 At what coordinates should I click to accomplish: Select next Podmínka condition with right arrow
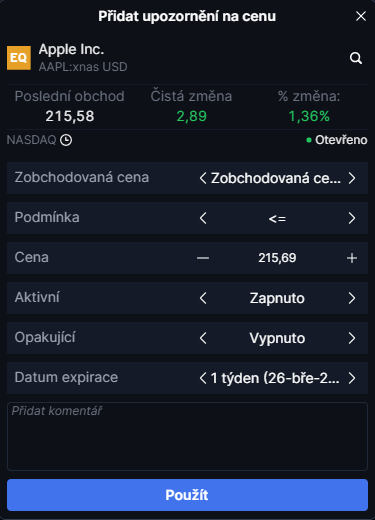pos(352,218)
